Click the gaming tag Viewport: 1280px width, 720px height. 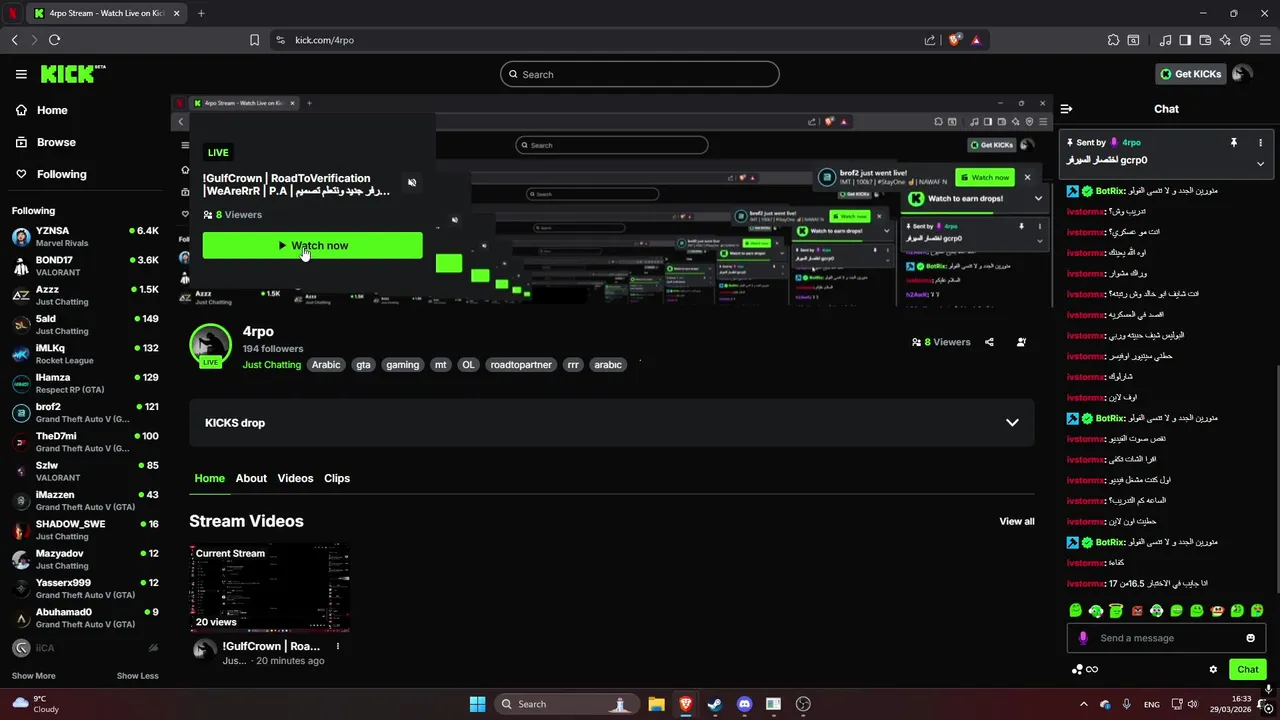[402, 365]
